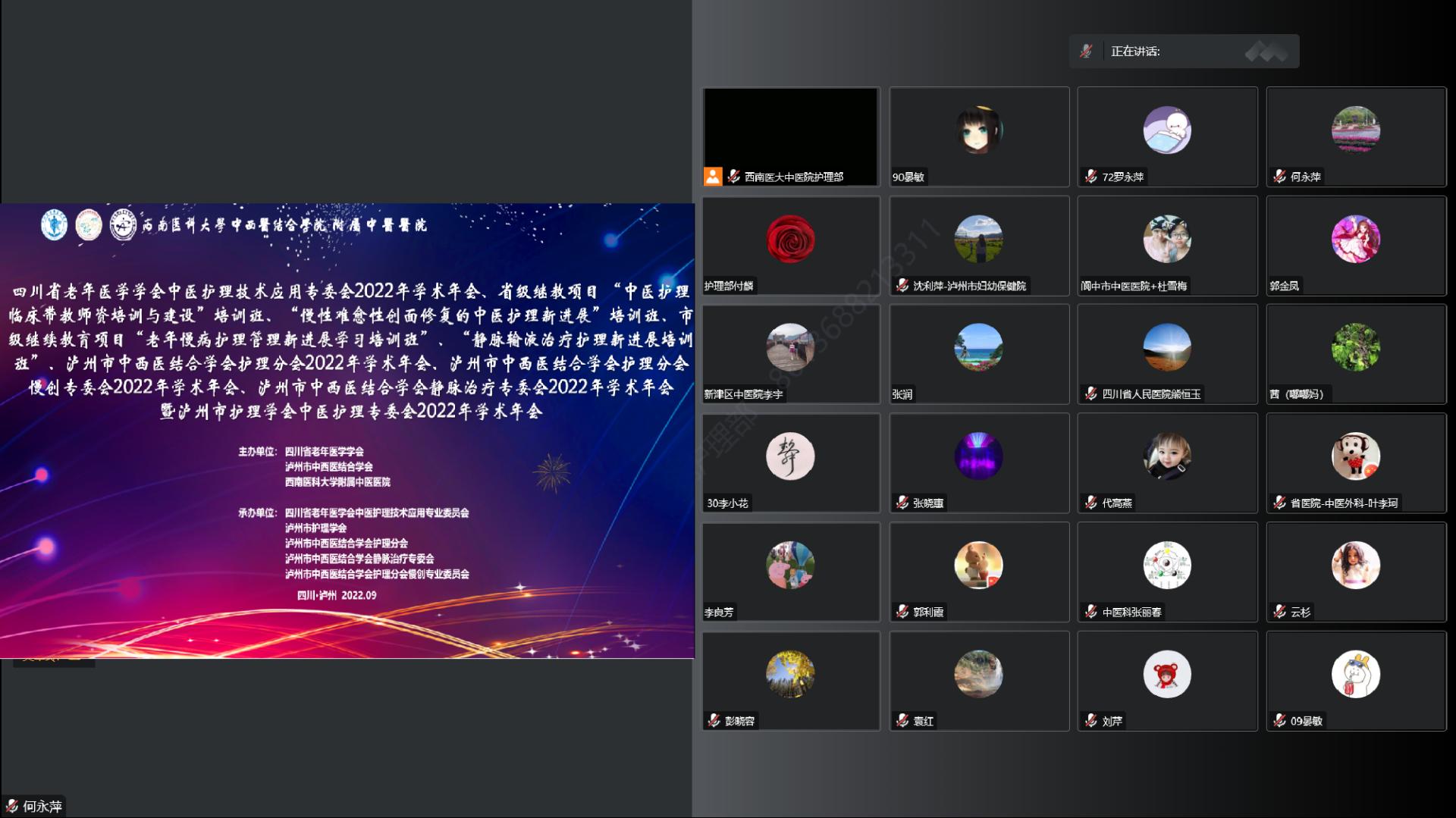Click muted microphone icon next to 沈利萍-泸州市妇幼保健院
Screen dimensions: 1456x818
pyautogui.click(x=902, y=286)
